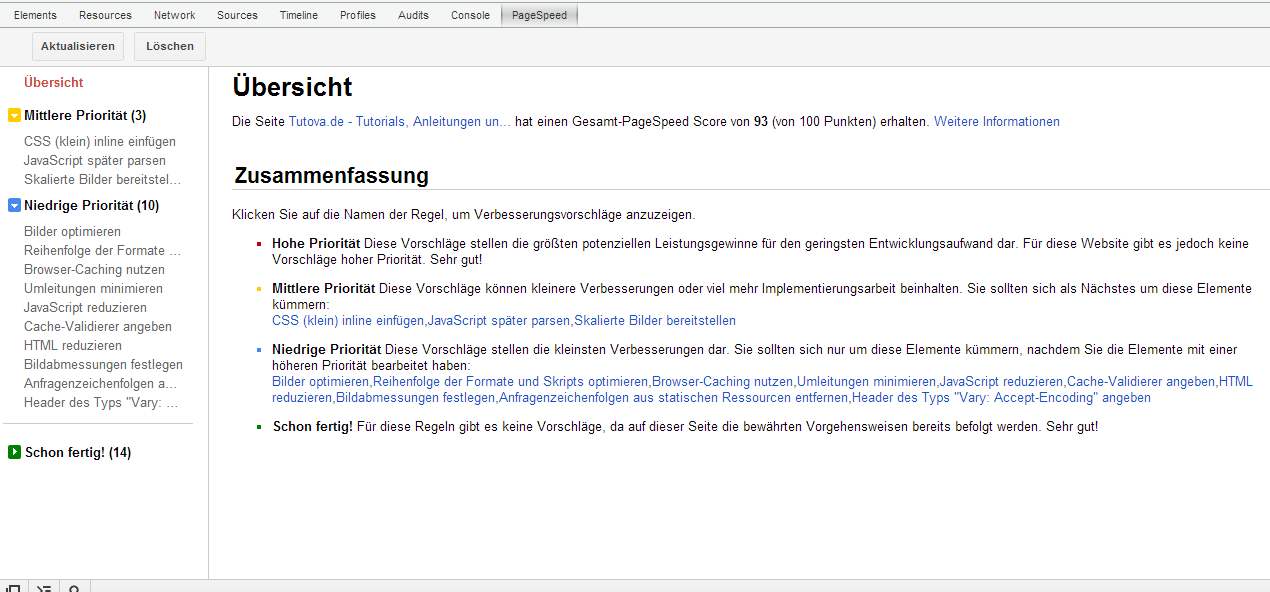Screen dimensions: 1270x592
Task: Click the Zusammenfassung section heading
Action: 331,175
